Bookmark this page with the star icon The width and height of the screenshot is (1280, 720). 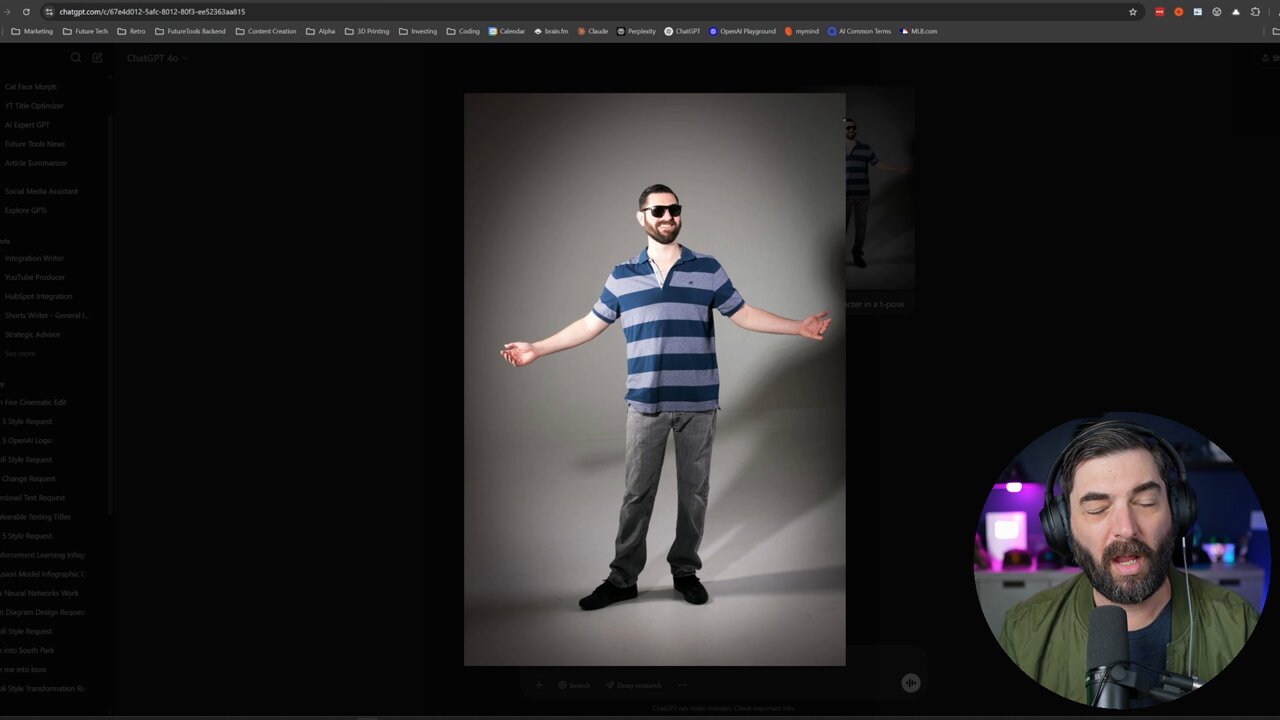tap(1133, 12)
